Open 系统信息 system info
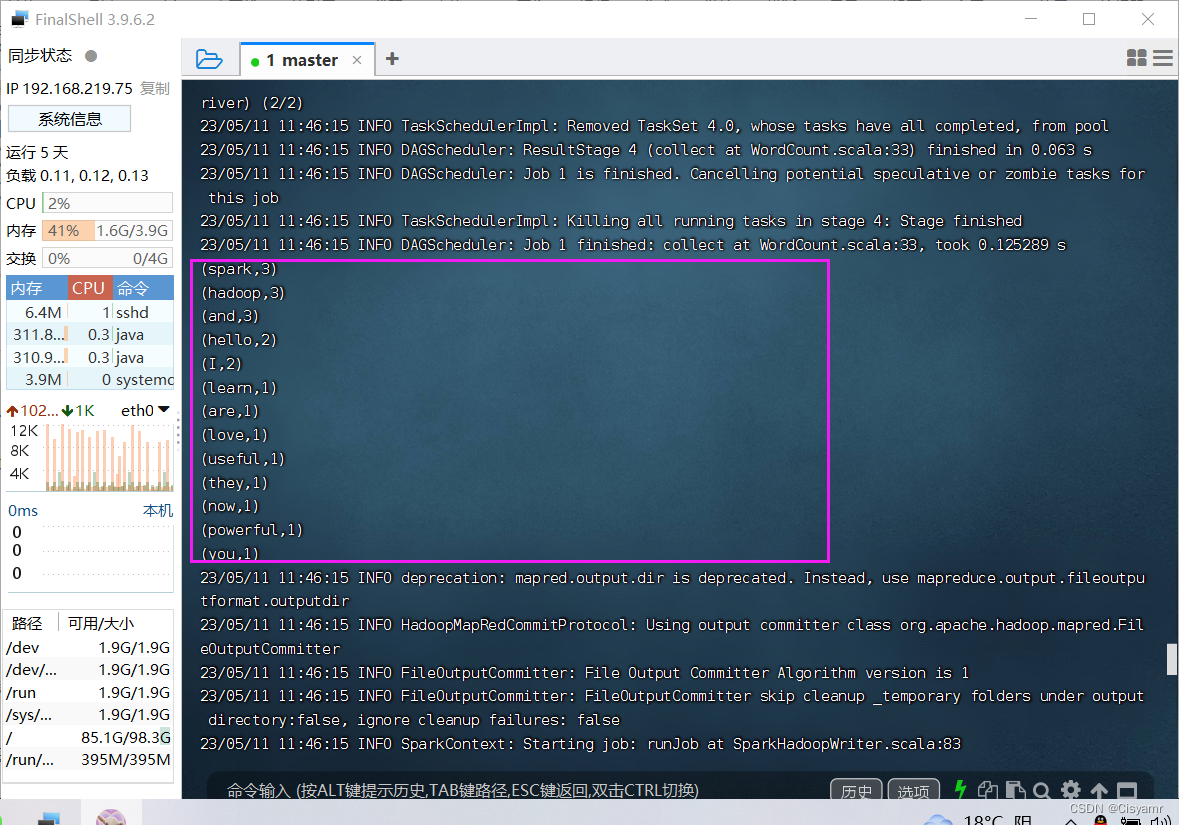 (69, 119)
